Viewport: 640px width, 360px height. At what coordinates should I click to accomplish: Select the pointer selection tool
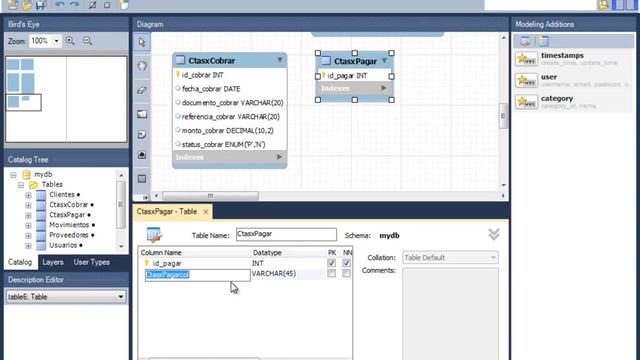click(142, 42)
